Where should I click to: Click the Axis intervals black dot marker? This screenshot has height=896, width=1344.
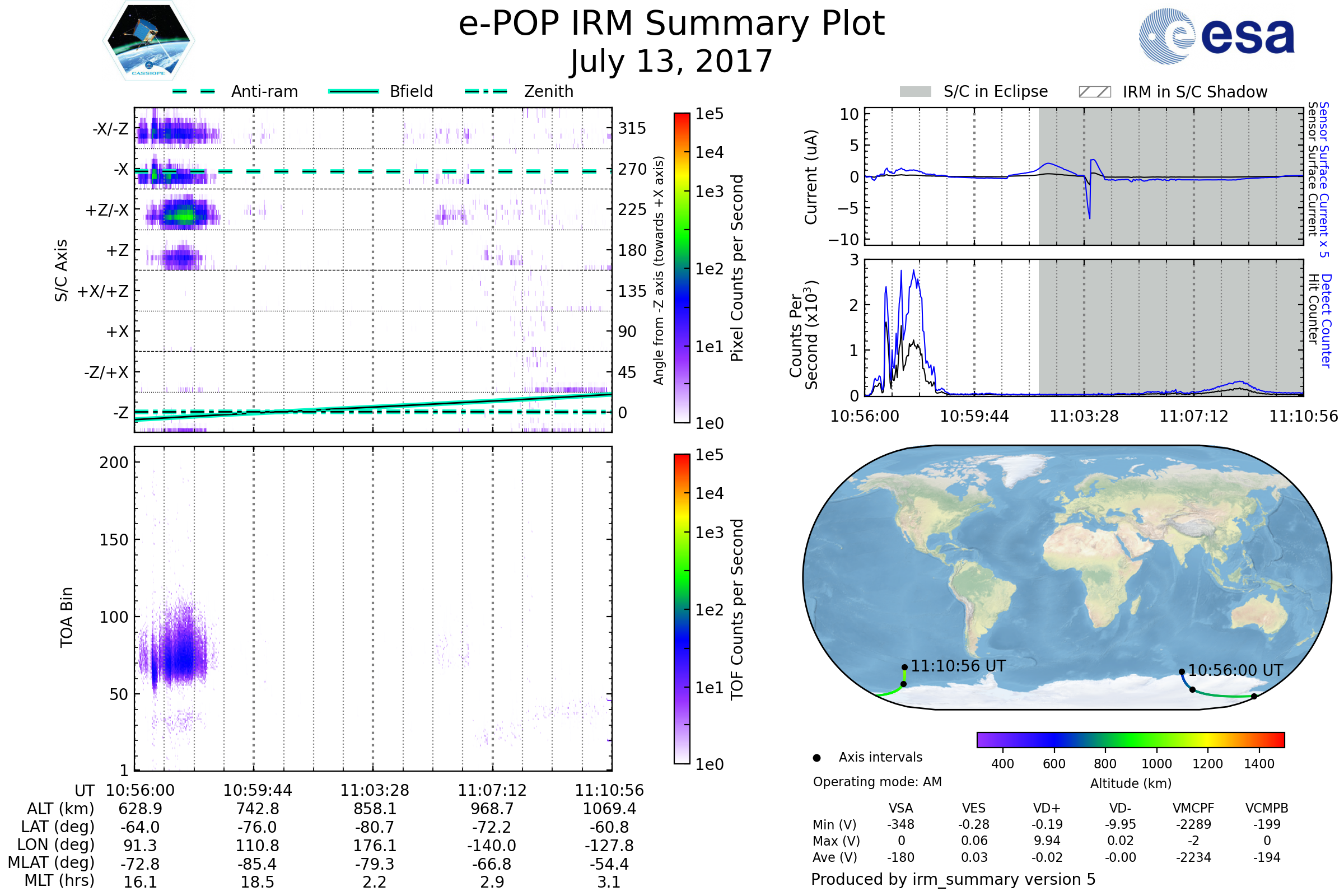817,758
